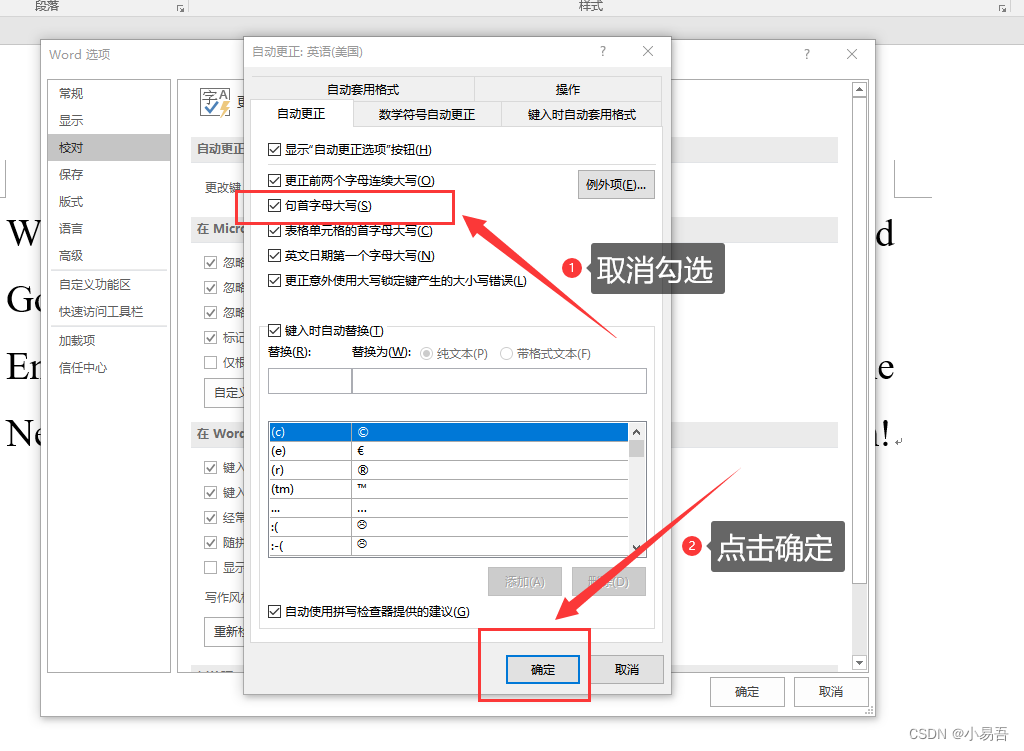
Task: Select 常规 in Word options sidebar
Action: [108, 93]
